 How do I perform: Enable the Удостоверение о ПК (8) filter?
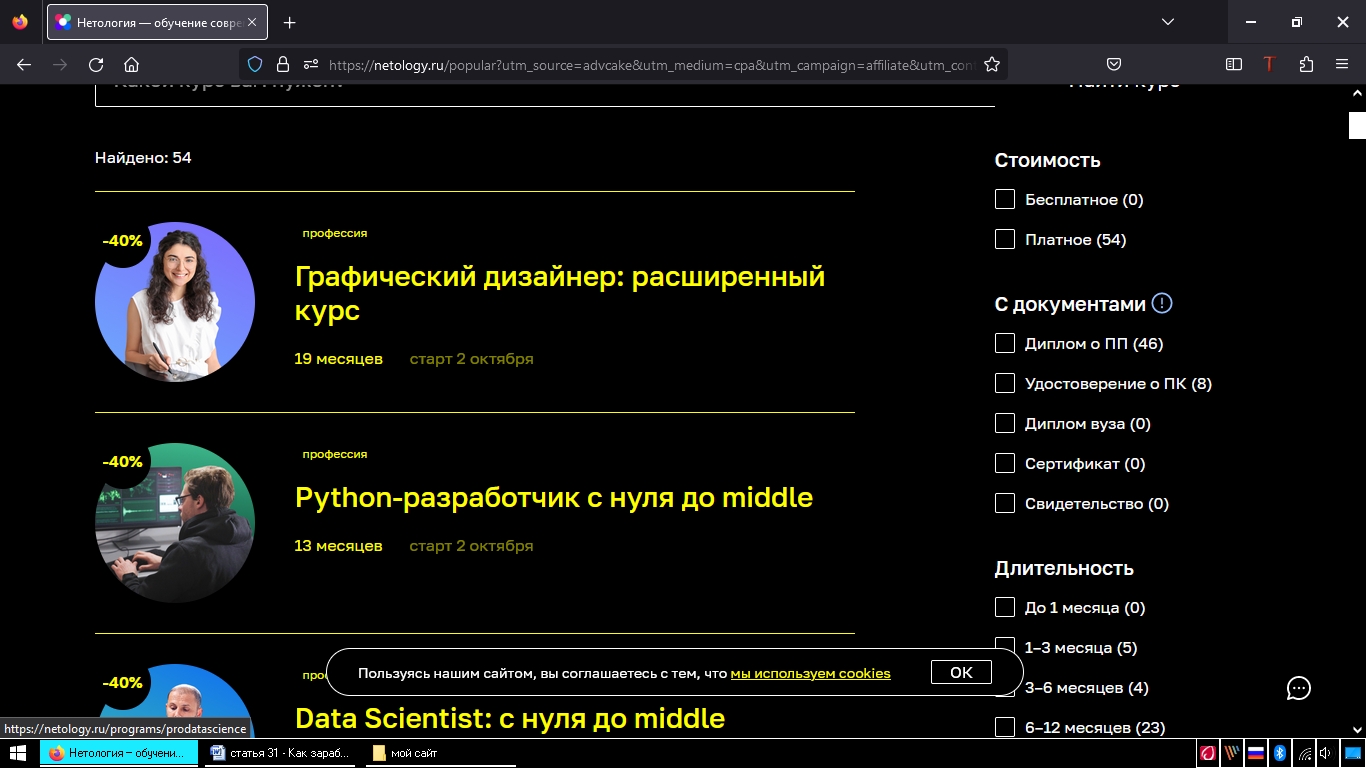[x=1005, y=383]
